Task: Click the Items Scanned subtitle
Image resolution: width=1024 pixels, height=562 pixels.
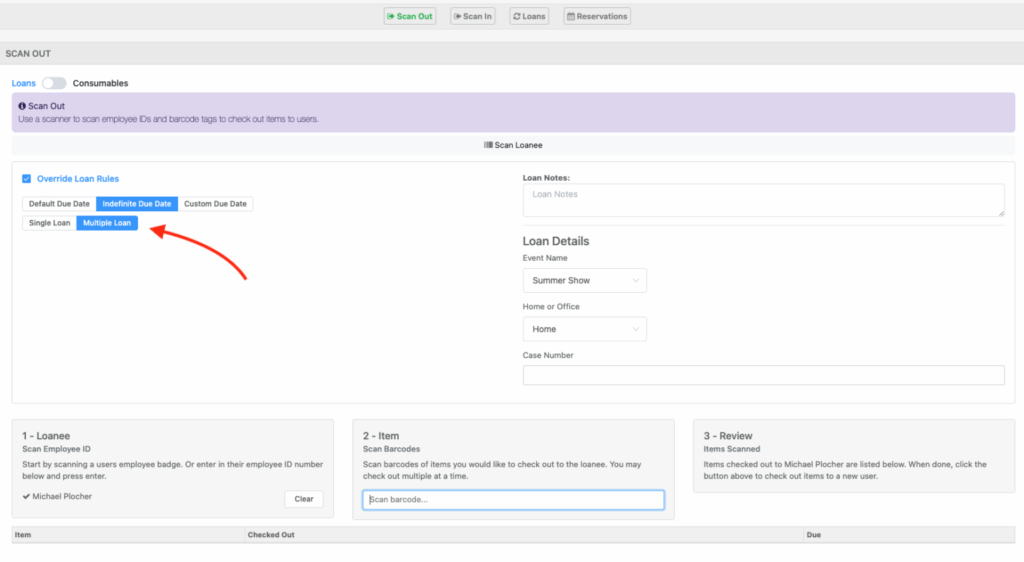Action: pos(731,449)
